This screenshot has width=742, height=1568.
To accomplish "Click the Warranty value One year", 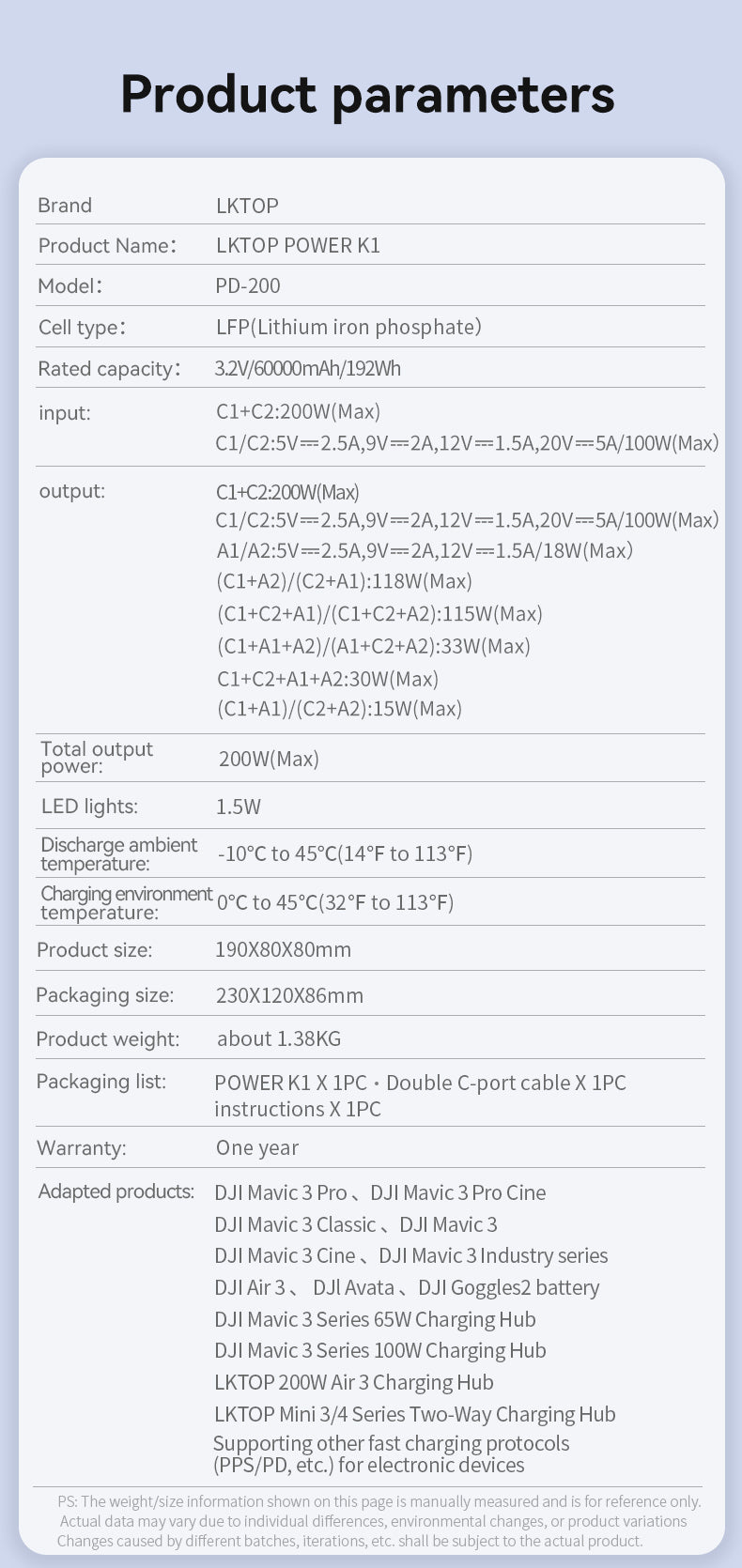I will (257, 1147).
